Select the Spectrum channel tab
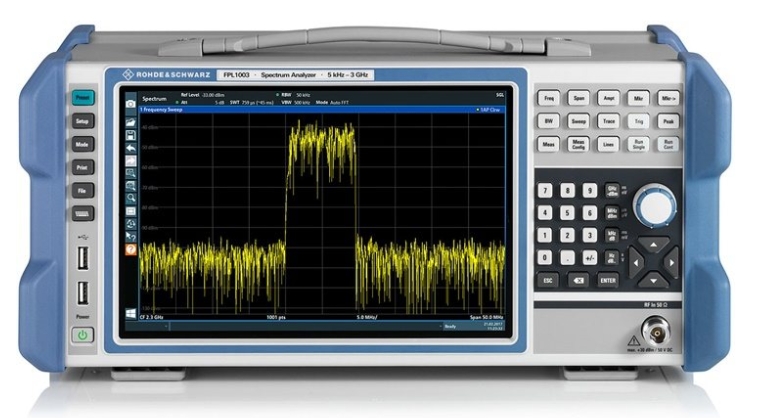The height and width of the screenshot is (418, 758). click(x=155, y=98)
